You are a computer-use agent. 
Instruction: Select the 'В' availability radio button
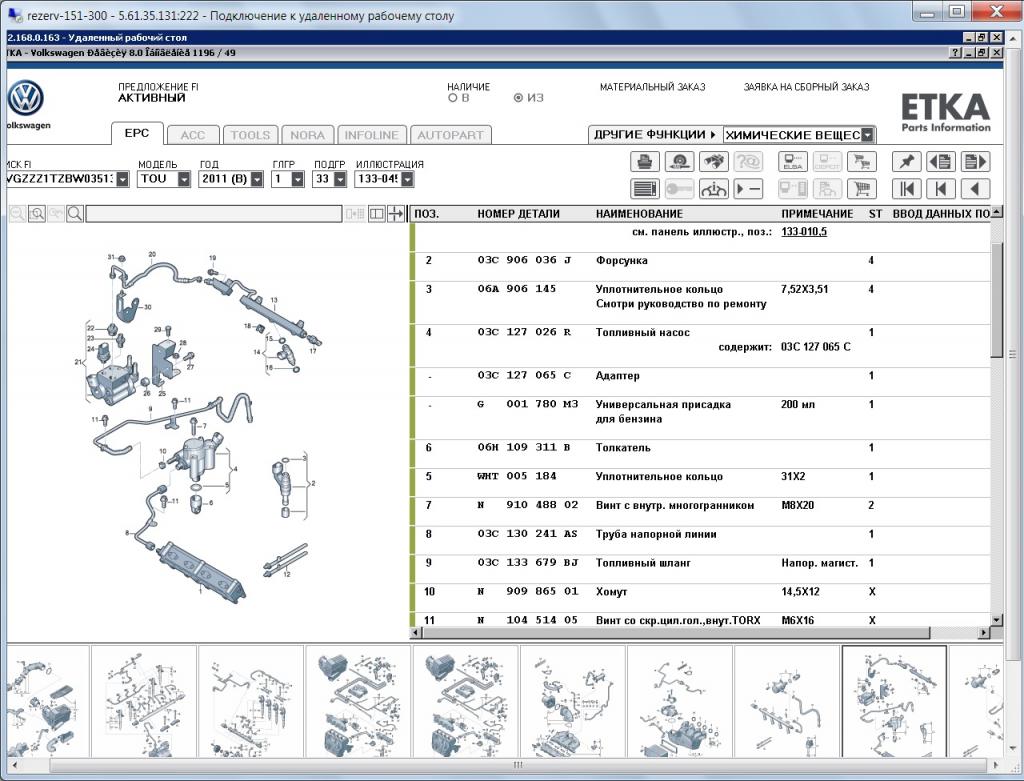453,98
